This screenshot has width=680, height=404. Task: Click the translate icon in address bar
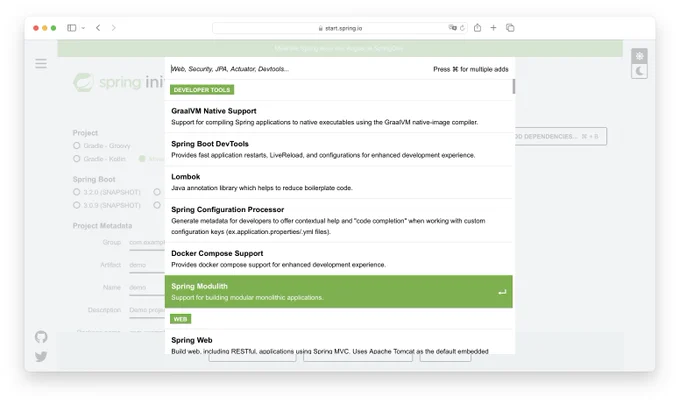[x=452, y=28]
